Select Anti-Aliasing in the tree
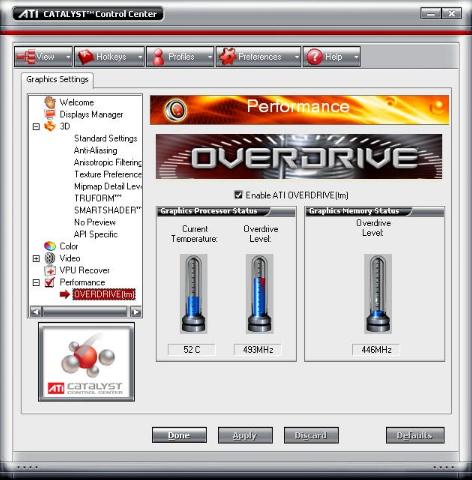 [x=96, y=150]
